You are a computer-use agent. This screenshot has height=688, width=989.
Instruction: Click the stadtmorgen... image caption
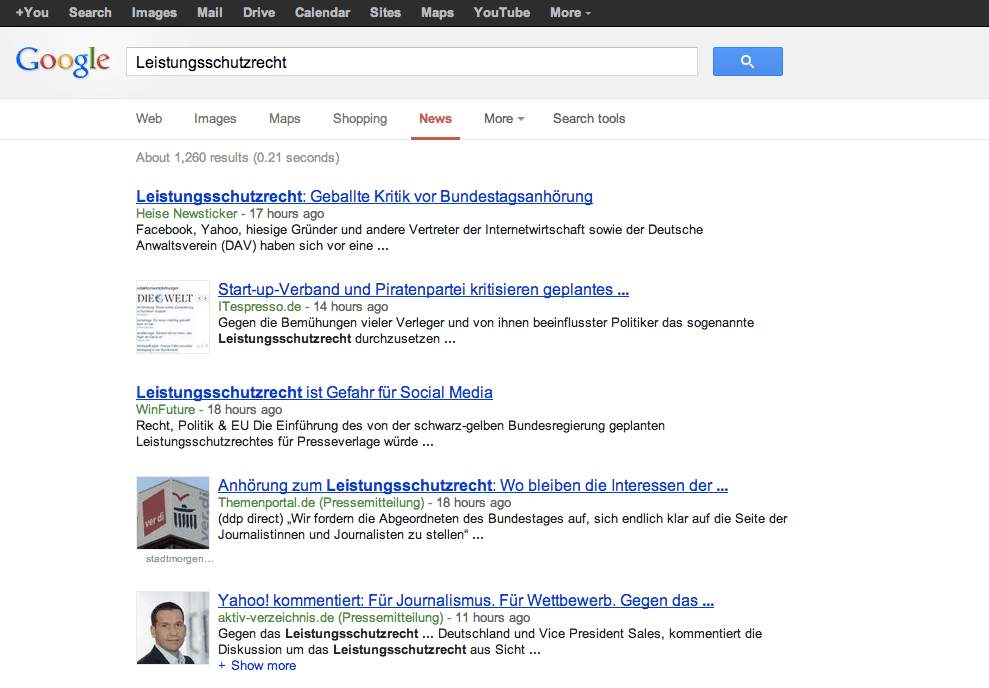click(180, 559)
